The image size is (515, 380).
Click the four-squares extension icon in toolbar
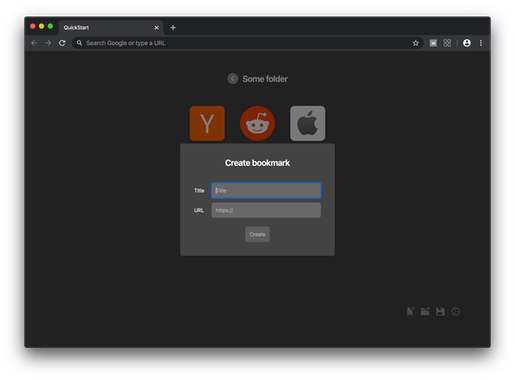(x=447, y=43)
